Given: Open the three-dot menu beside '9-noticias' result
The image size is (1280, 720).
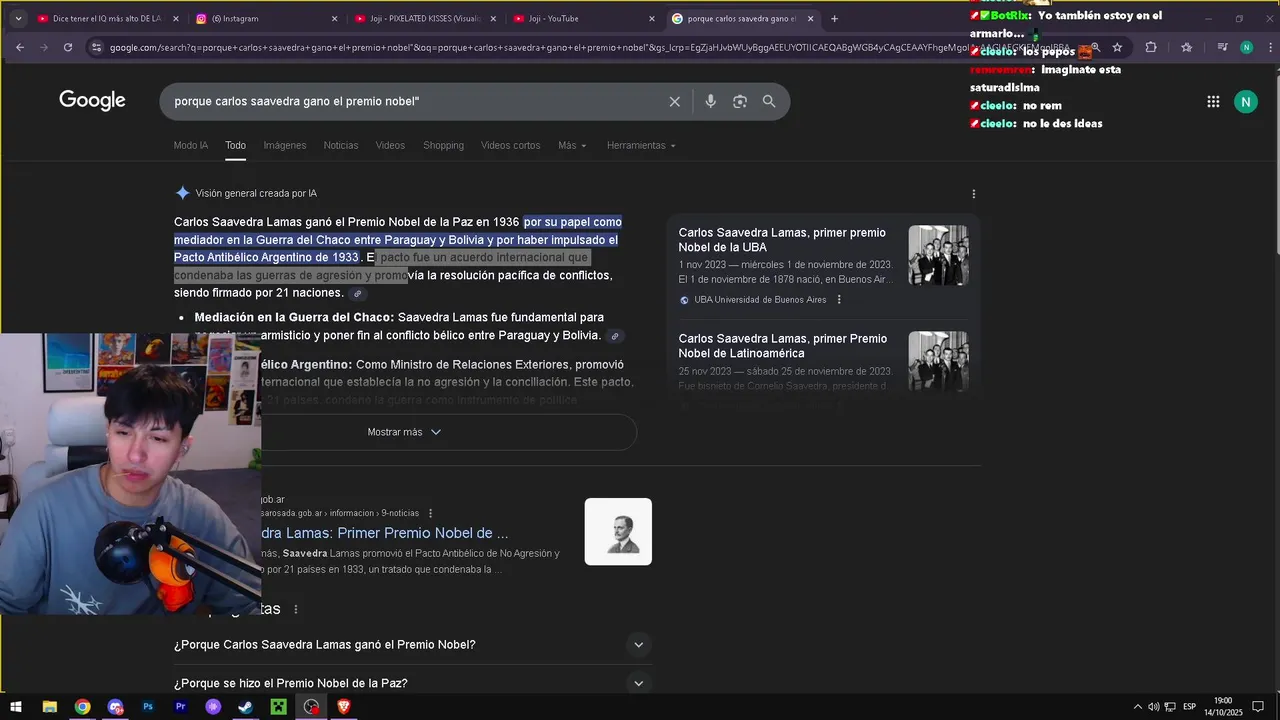Looking at the screenshot, I should point(431,514).
